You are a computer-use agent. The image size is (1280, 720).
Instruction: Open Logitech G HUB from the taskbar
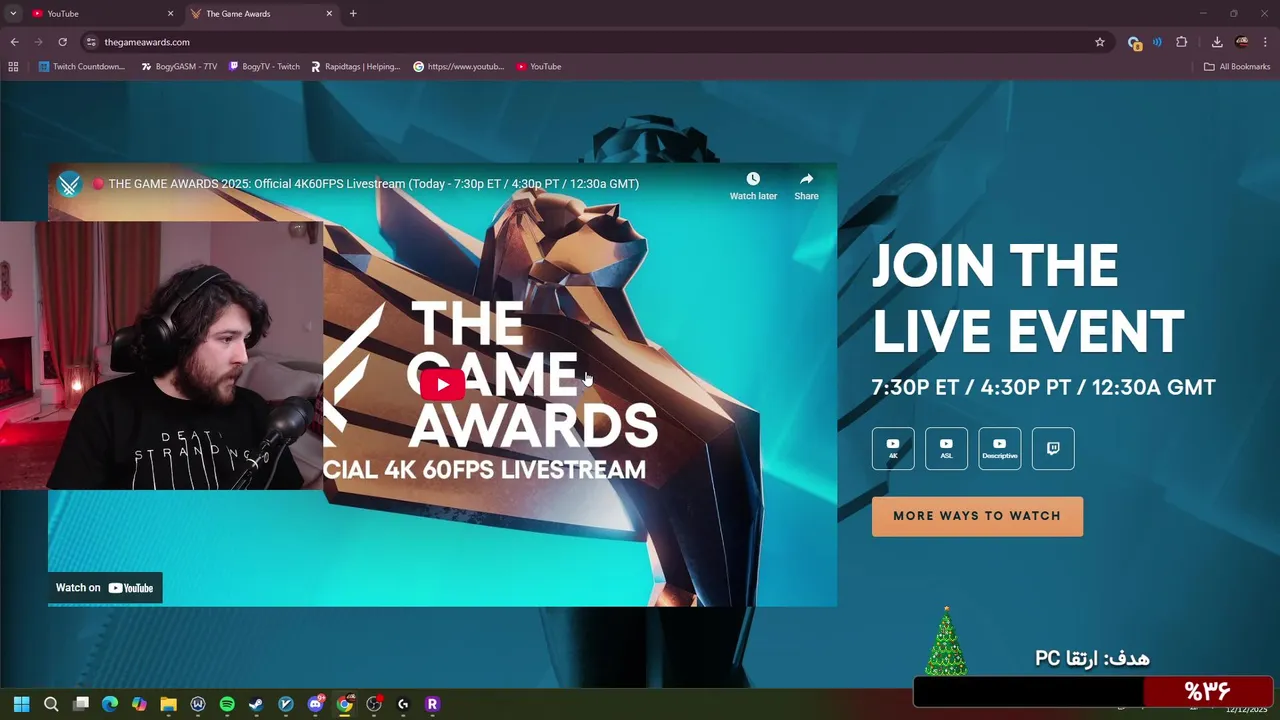pyautogui.click(x=403, y=704)
